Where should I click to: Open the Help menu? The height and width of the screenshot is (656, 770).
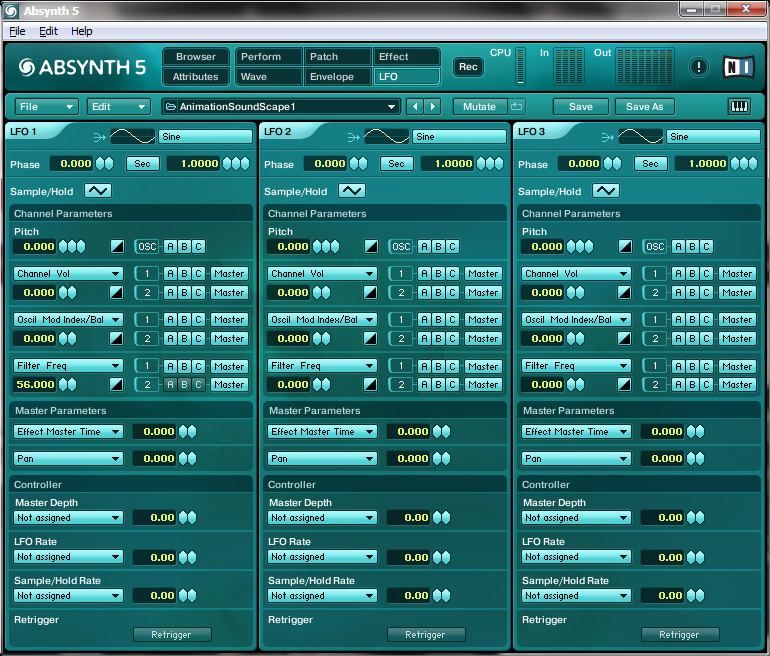click(82, 31)
